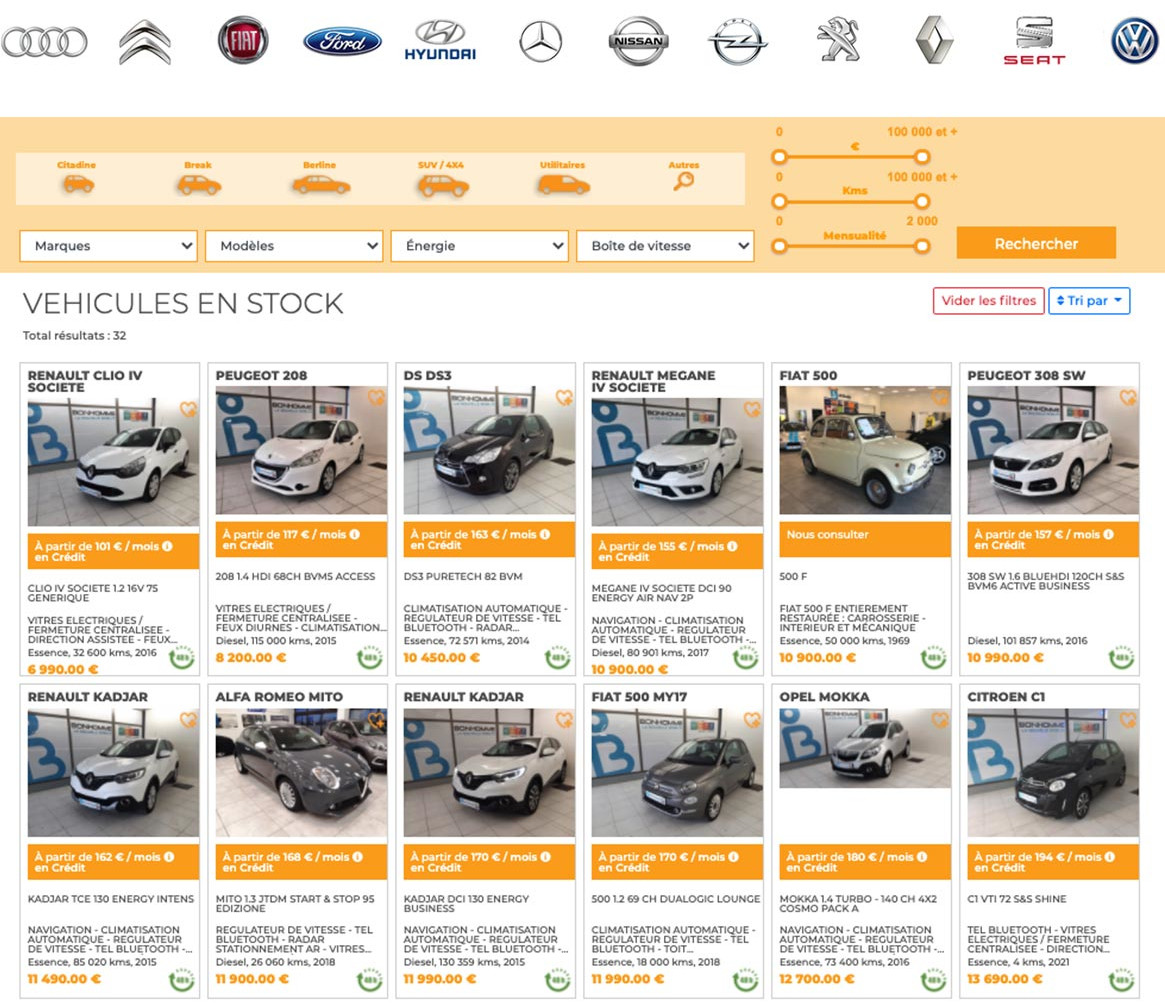This screenshot has height=1006, width=1165.
Task: Open the Opel Mokka listing title
Action: point(824,697)
